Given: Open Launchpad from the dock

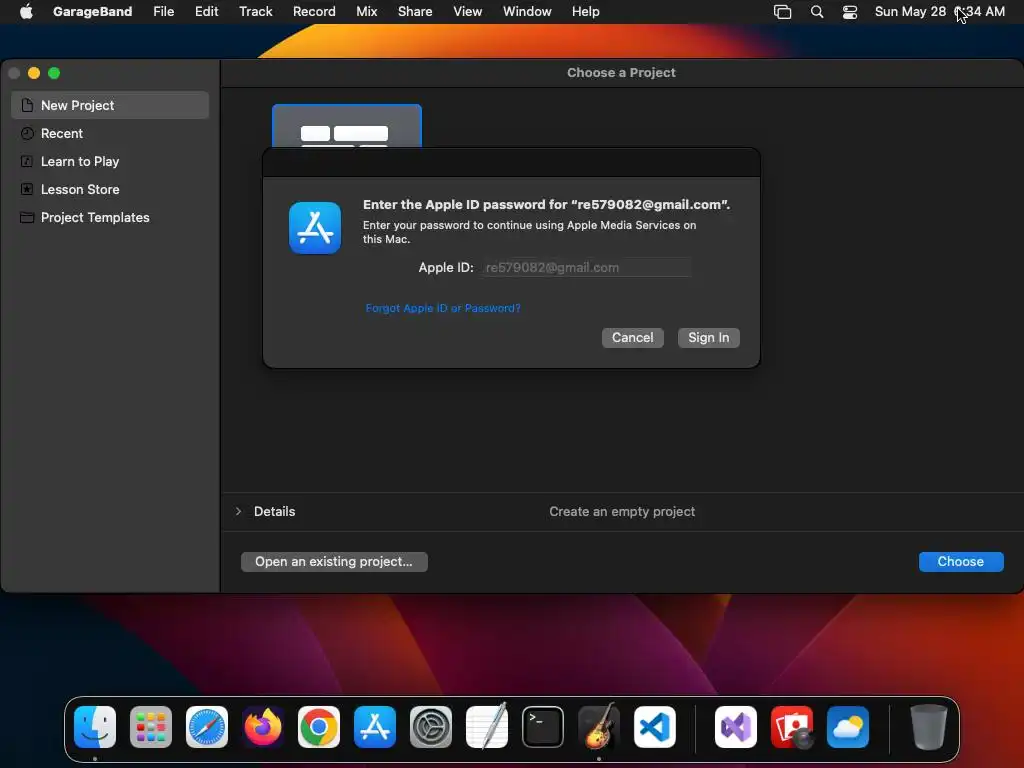Looking at the screenshot, I should (151, 727).
